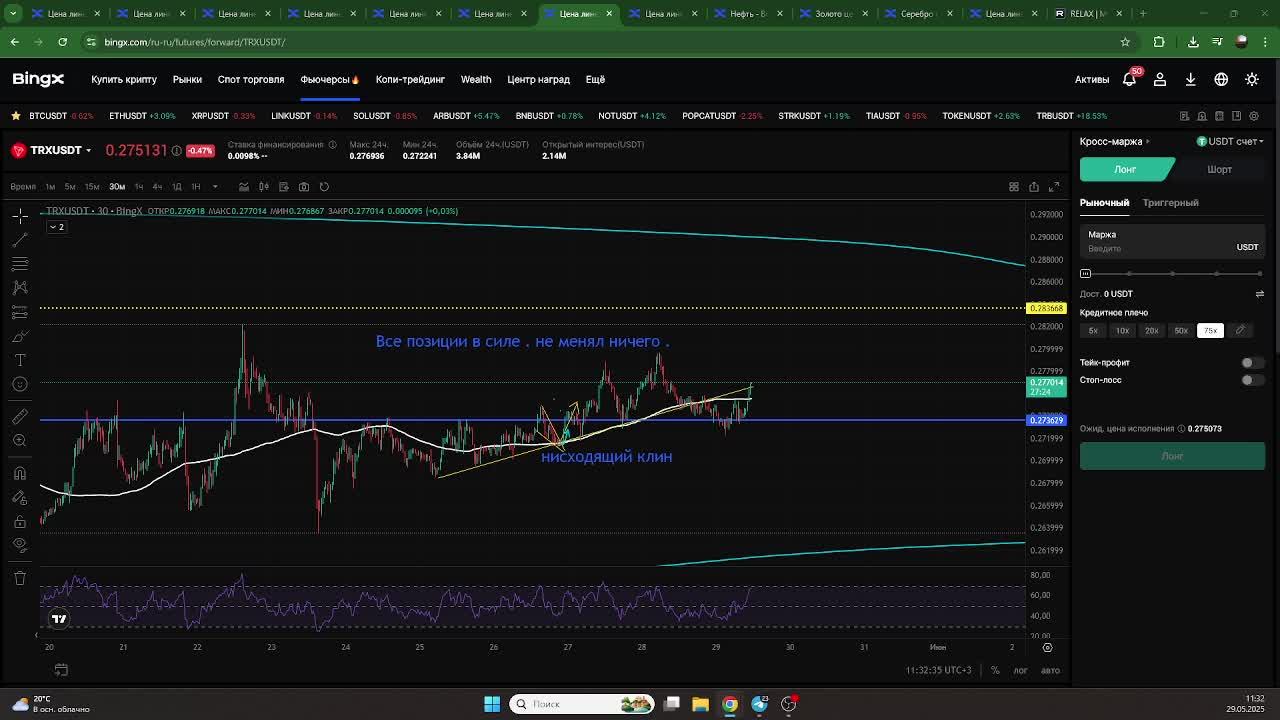Viewport: 1280px width, 720px height.
Task: Expand chart to fullscreen
Action: pos(1054,186)
